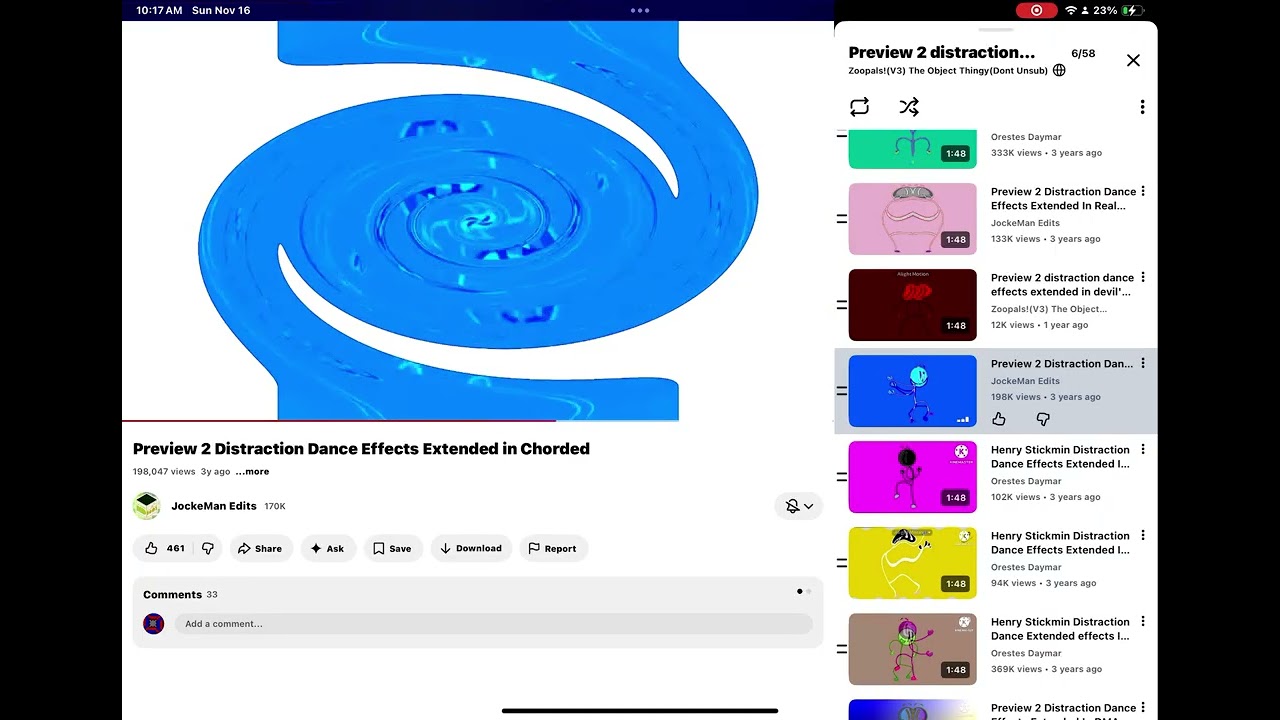Open notification bell options for JockeMan Edits

[799, 506]
